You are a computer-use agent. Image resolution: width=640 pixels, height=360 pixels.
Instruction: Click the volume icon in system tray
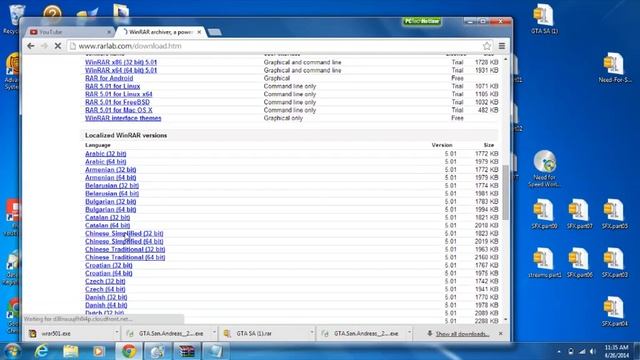tap(592, 351)
